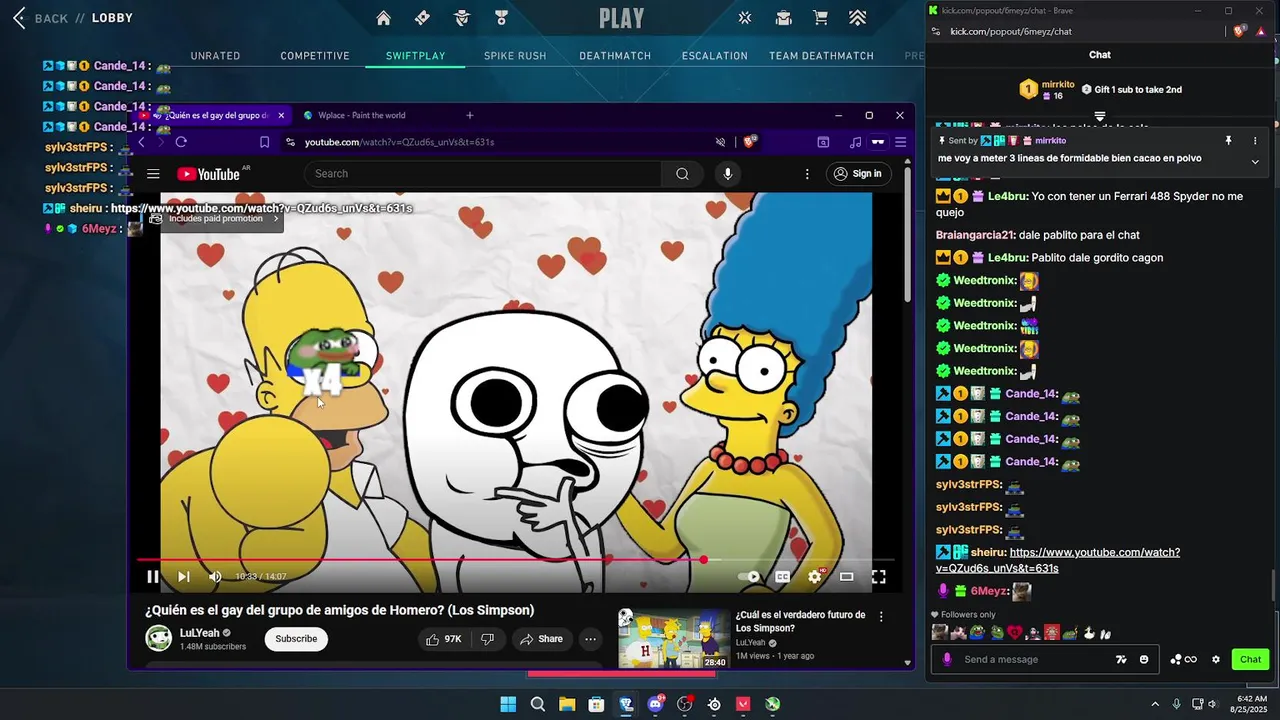The image size is (1280, 720).
Task: Open the YouTube settings three-dot menu
Action: (x=807, y=174)
